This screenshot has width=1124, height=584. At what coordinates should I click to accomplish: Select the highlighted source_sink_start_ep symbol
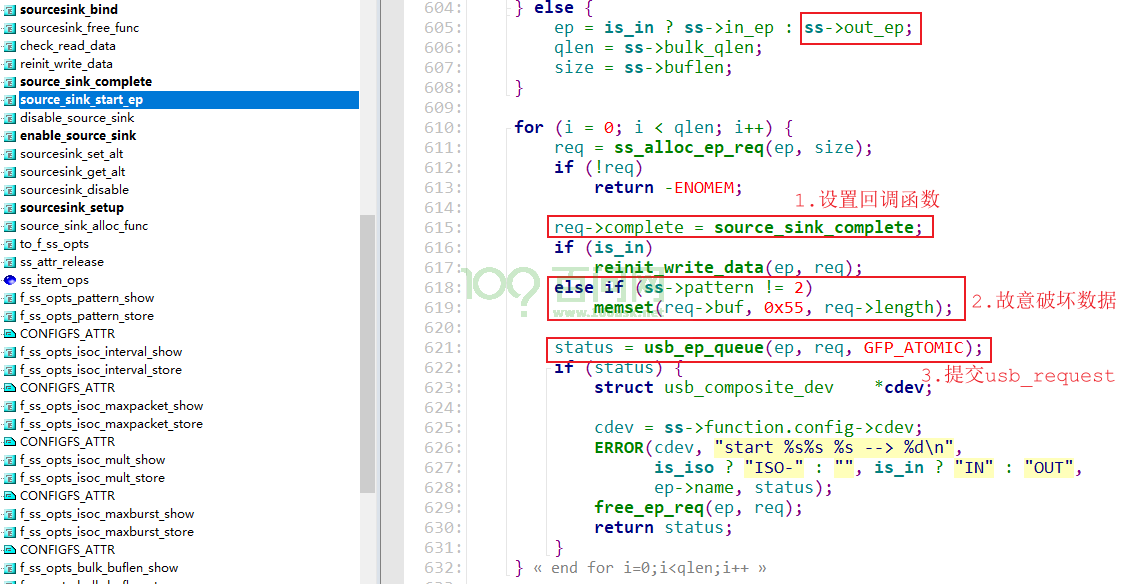tap(81, 100)
